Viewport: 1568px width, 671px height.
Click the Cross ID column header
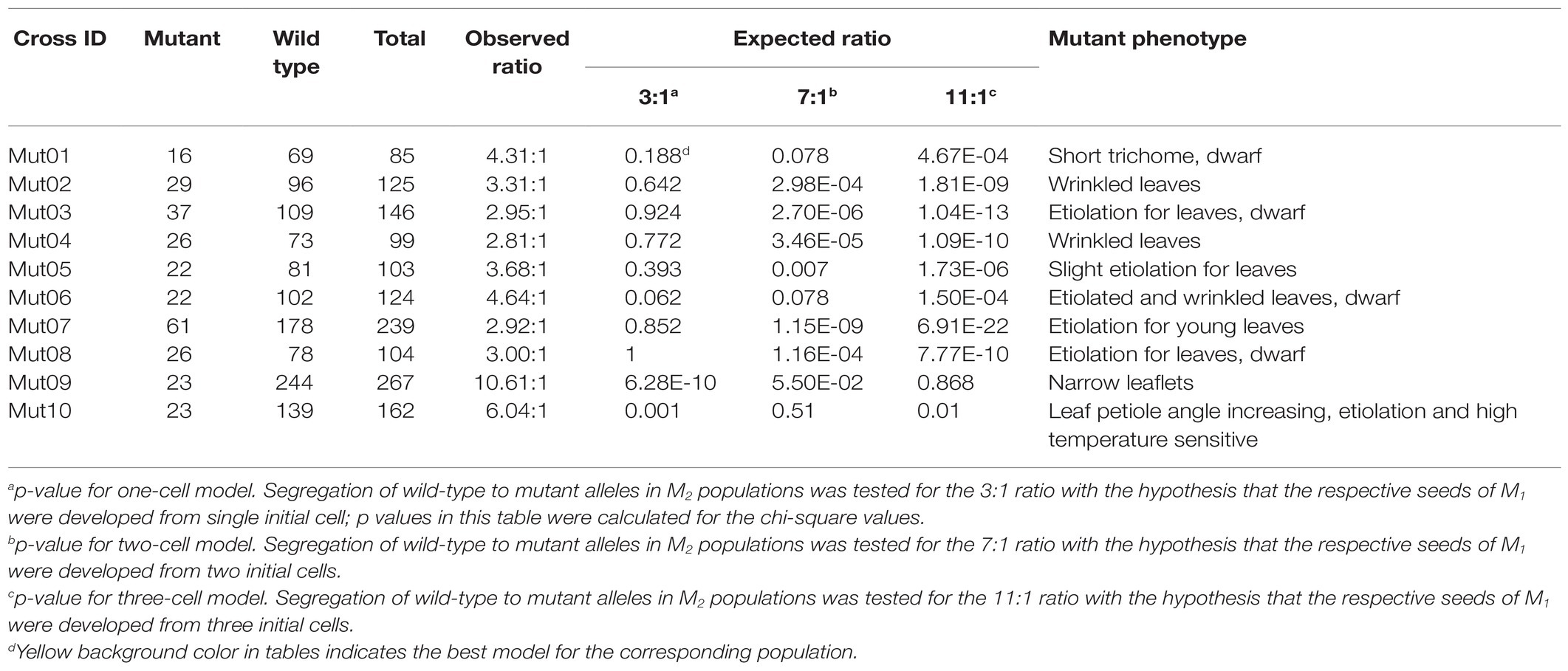tap(60, 38)
